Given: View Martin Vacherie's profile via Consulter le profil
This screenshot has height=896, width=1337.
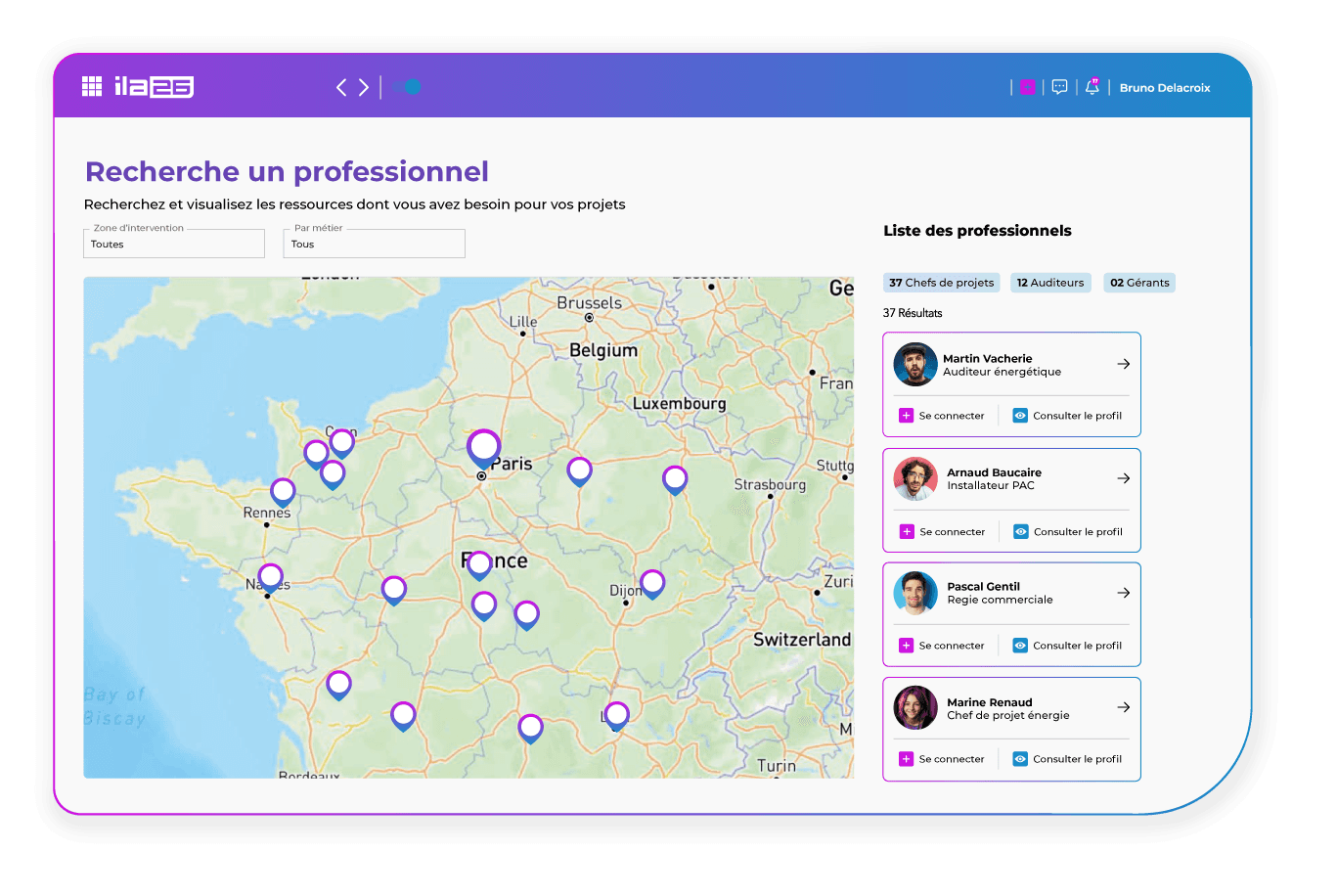Looking at the screenshot, I should point(1067,416).
